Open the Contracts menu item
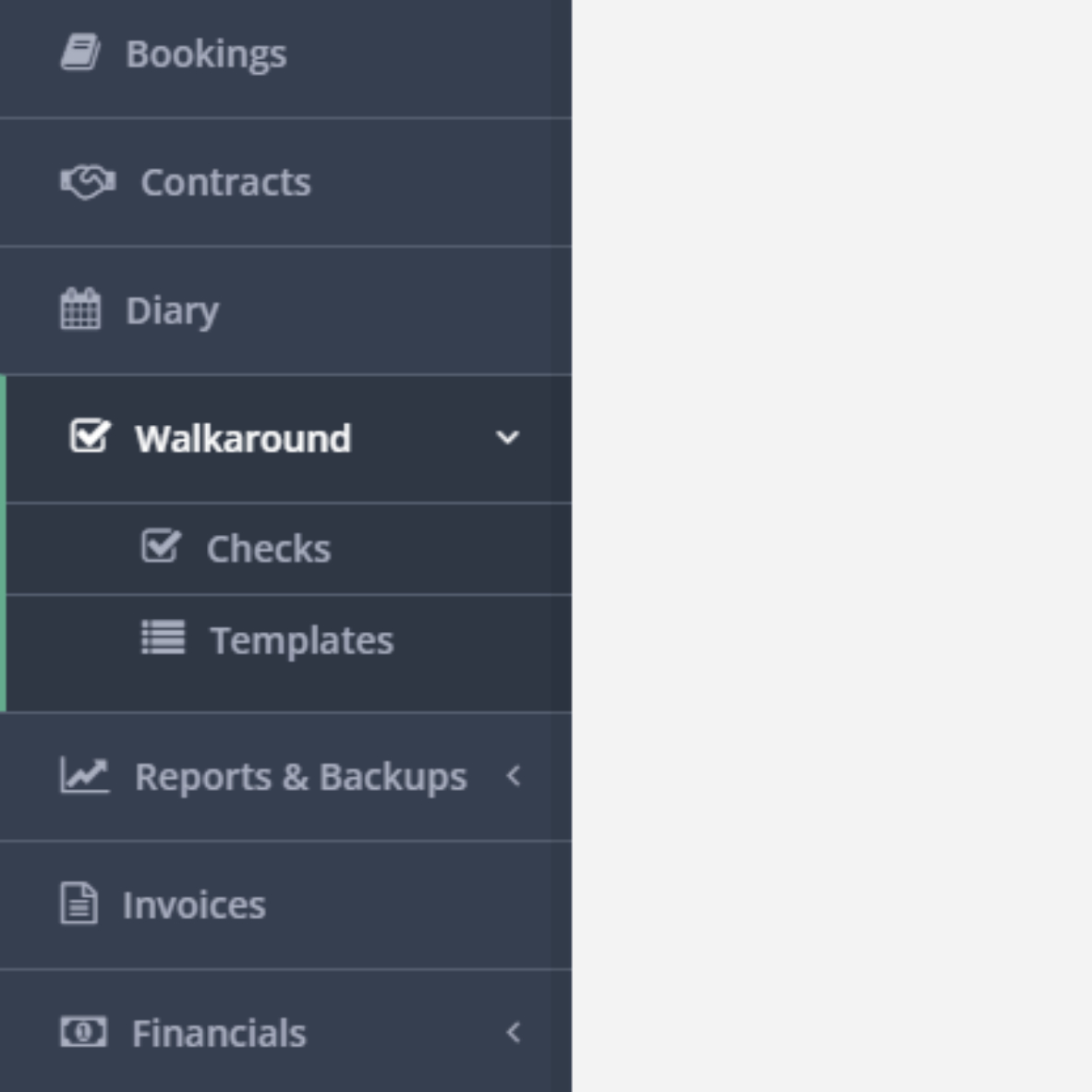This screenshot has height=1092, width=1092. pos(285,183)
